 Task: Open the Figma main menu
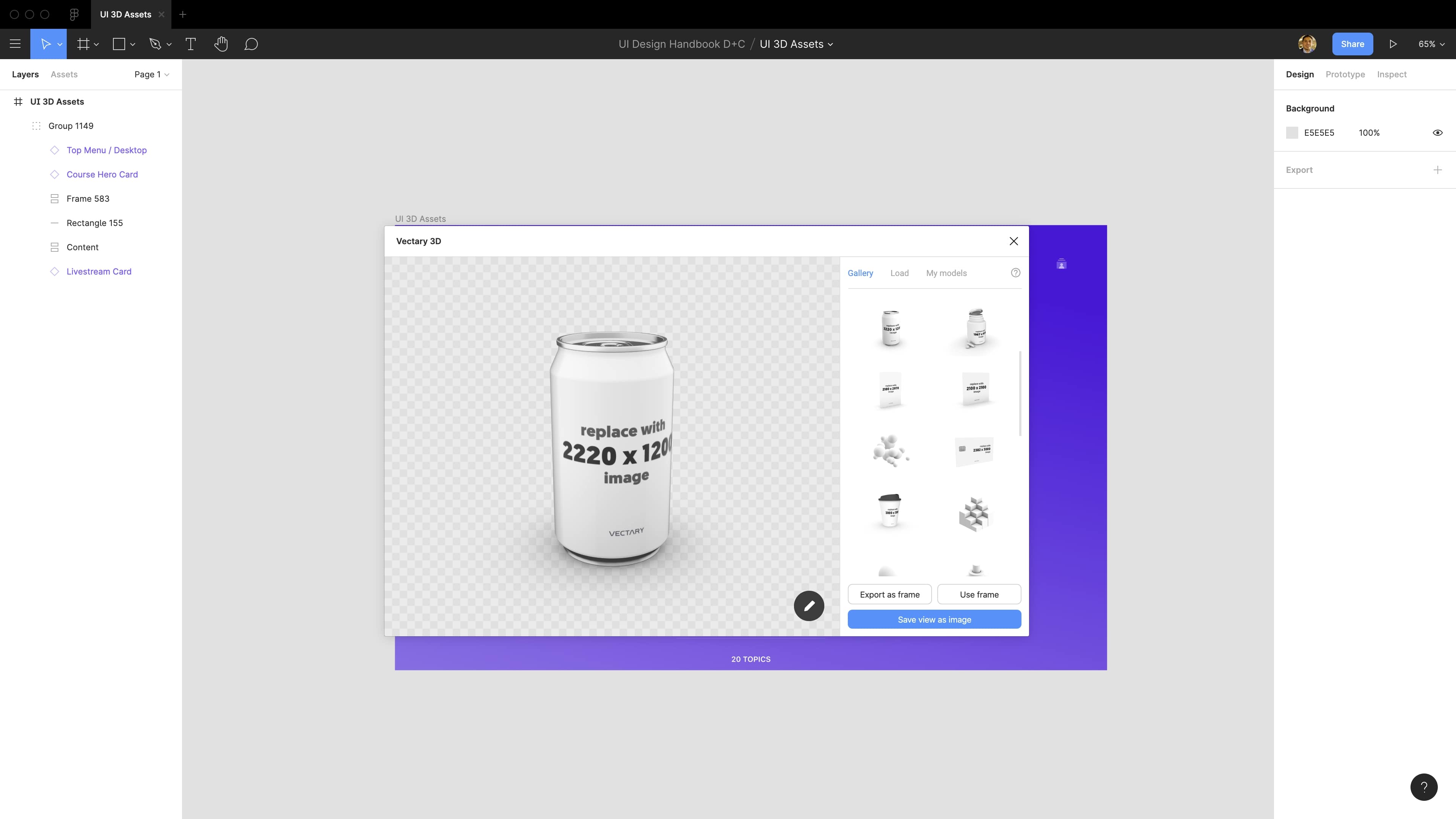click(x=15, y=44)
